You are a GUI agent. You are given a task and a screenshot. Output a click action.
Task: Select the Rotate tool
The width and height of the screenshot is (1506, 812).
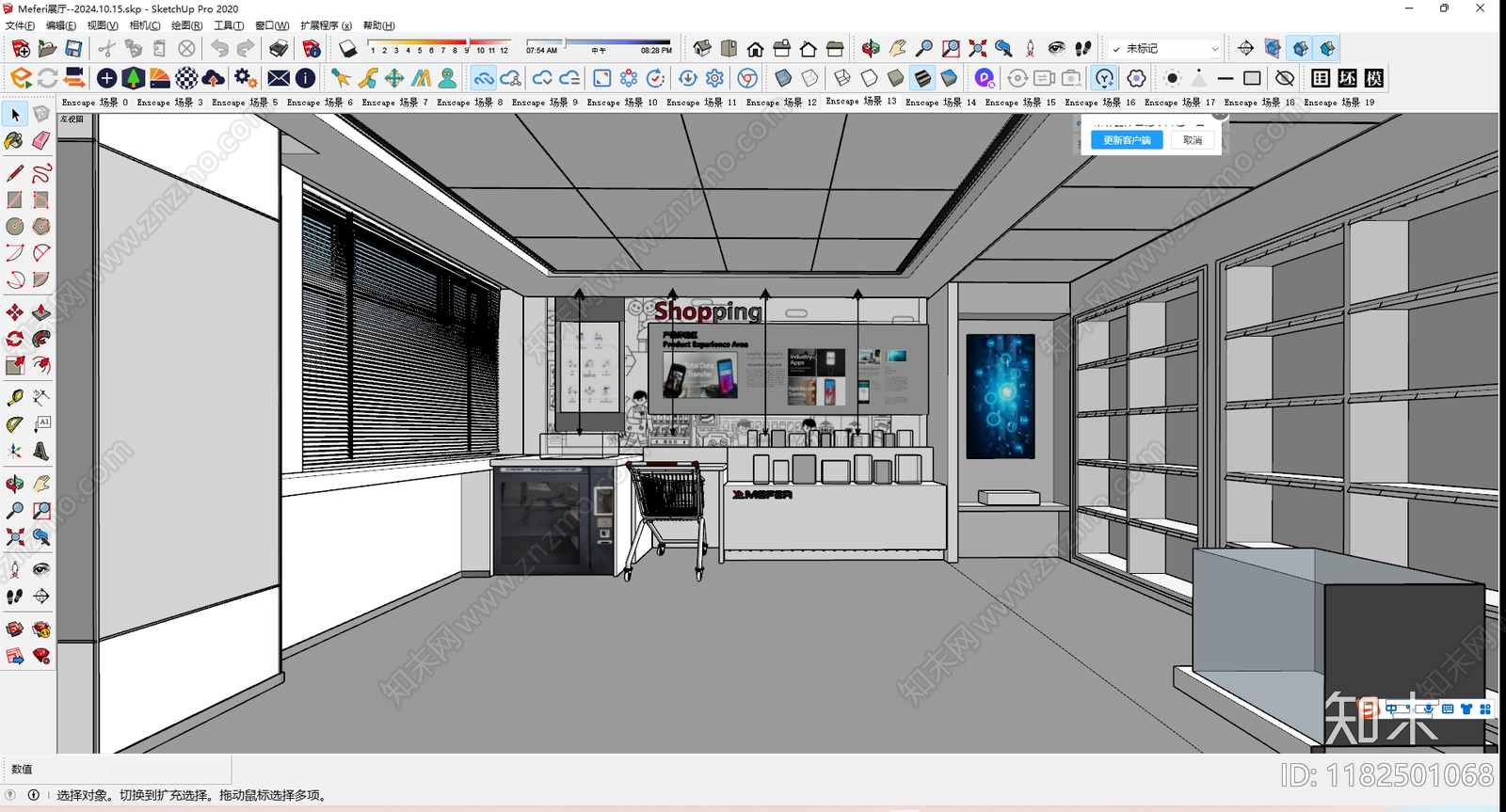tap(15, 338)
